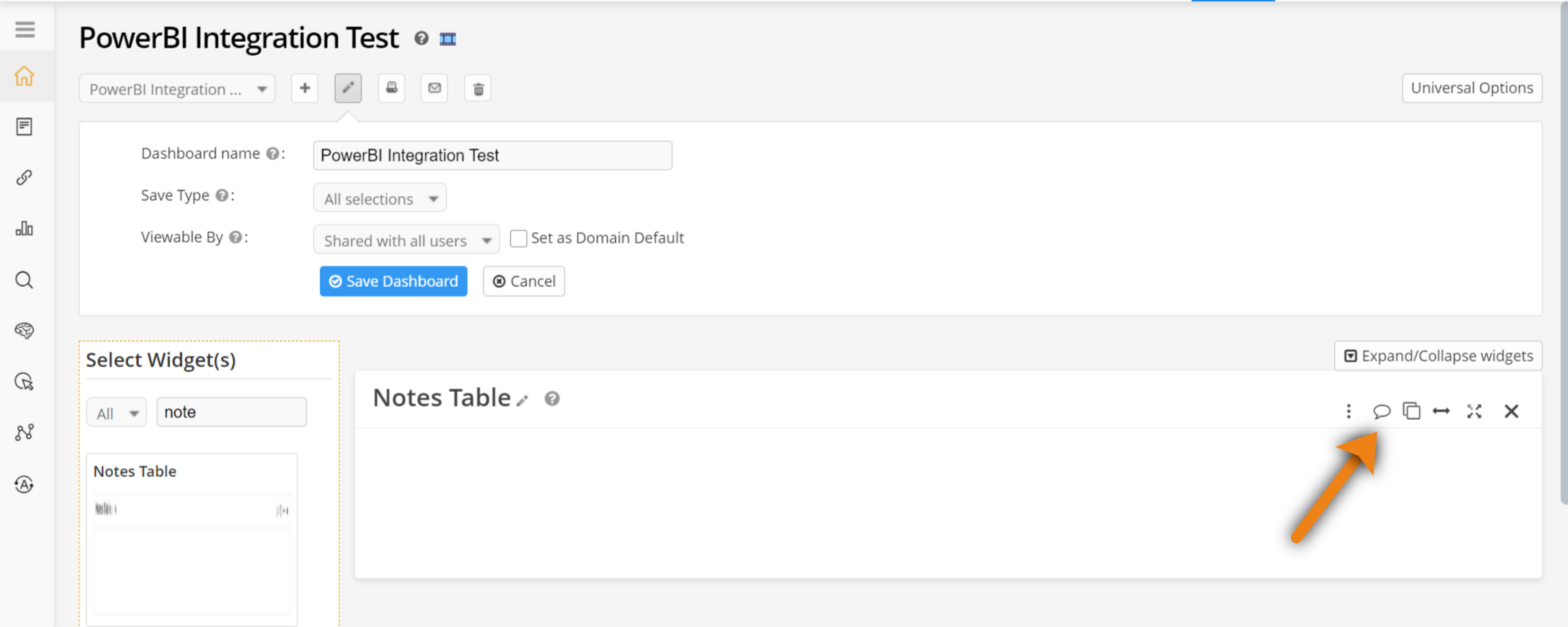Image resolution: width=1568 pixels, height=627 pixels.
Task: Open the Save Type dropdown
Action: click(x=380, y=198)
